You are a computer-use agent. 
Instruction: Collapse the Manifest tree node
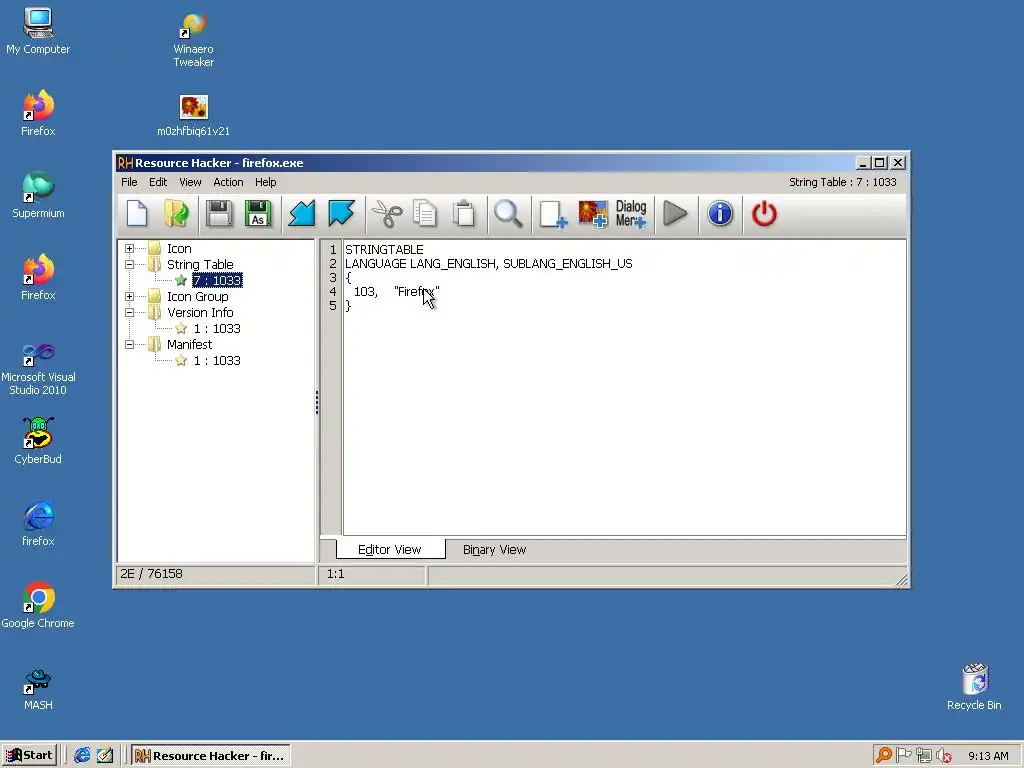129,345
